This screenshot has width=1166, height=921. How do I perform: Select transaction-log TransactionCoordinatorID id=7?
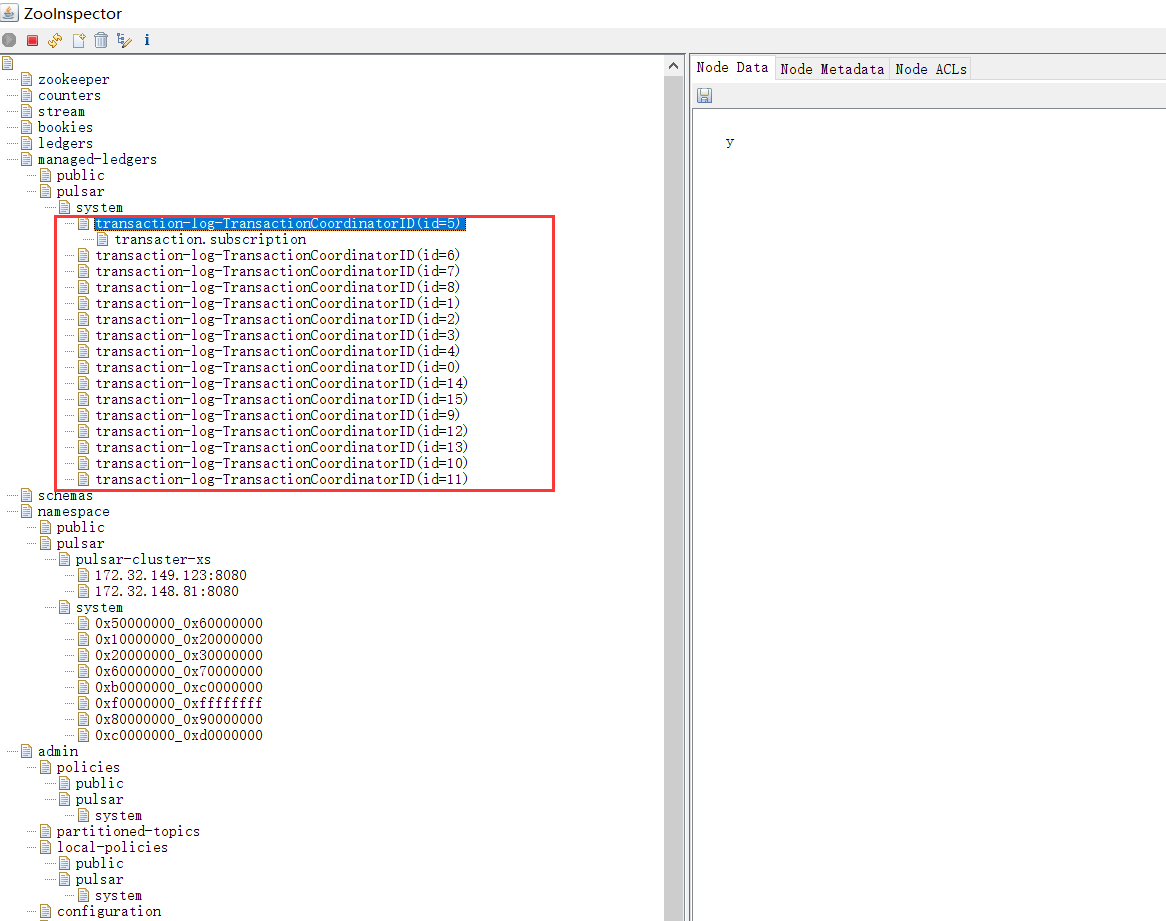pos(277,271)
